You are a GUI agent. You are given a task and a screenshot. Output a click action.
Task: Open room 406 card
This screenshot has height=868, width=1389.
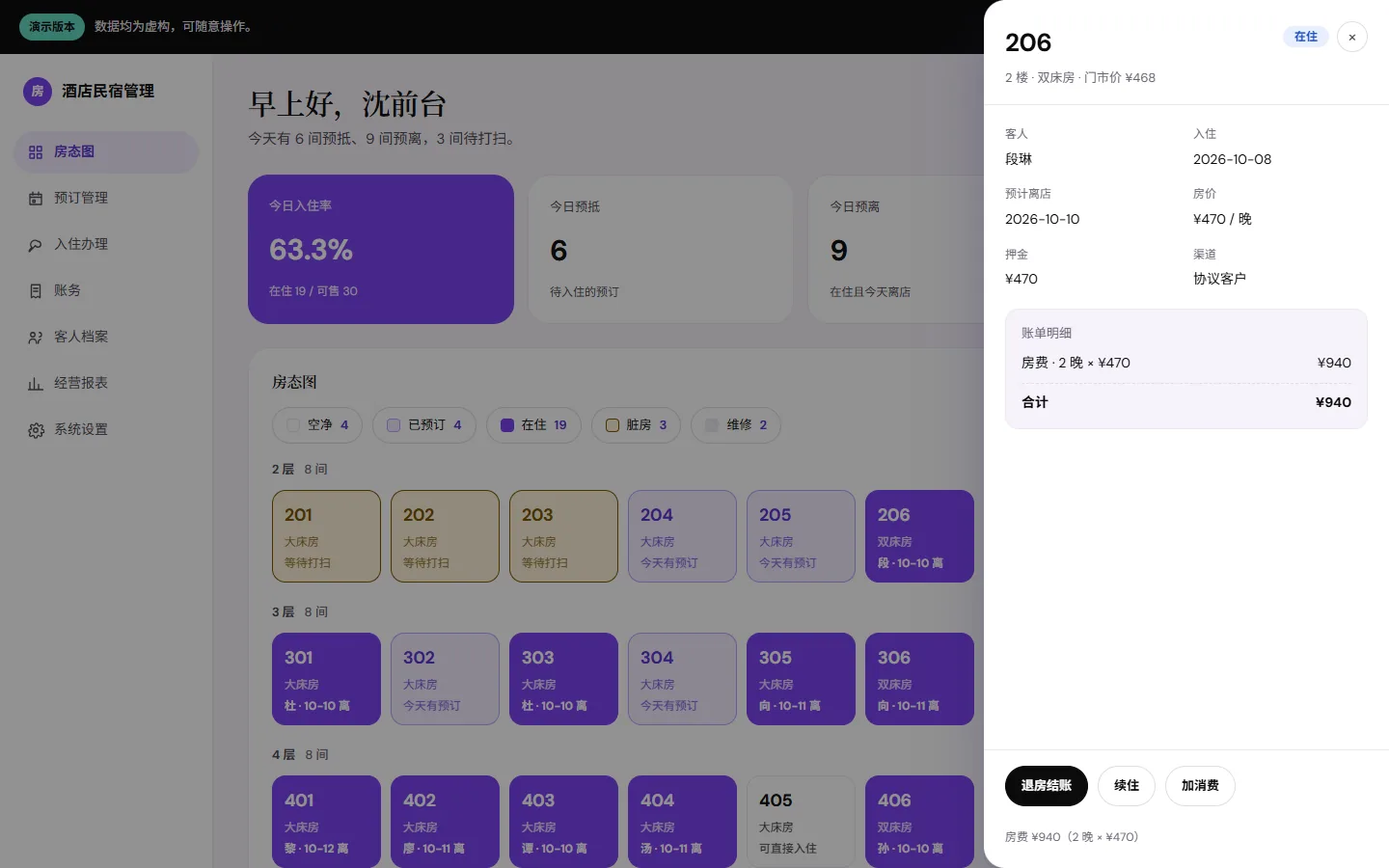[919, 822]
